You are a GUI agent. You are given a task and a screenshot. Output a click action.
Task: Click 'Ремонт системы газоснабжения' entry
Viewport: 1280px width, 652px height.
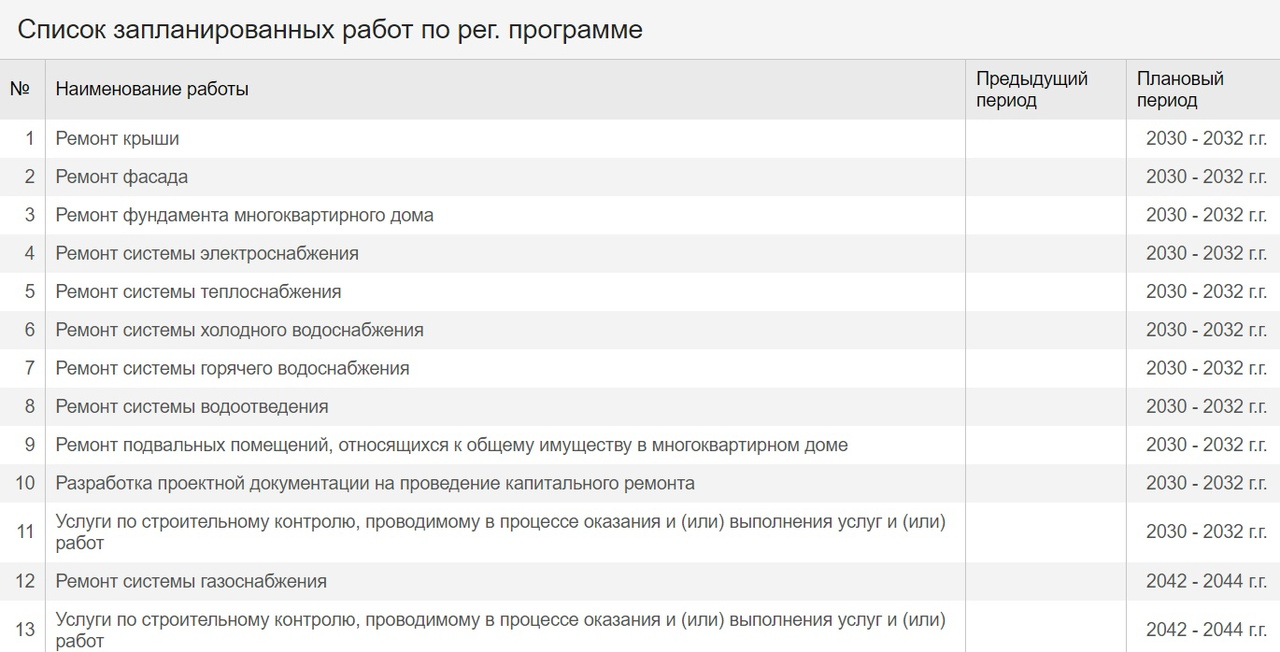[191, 581]
